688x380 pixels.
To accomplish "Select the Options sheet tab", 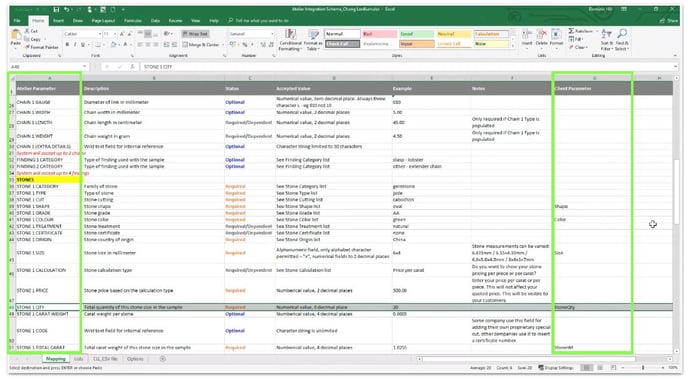I will point(135,359).
